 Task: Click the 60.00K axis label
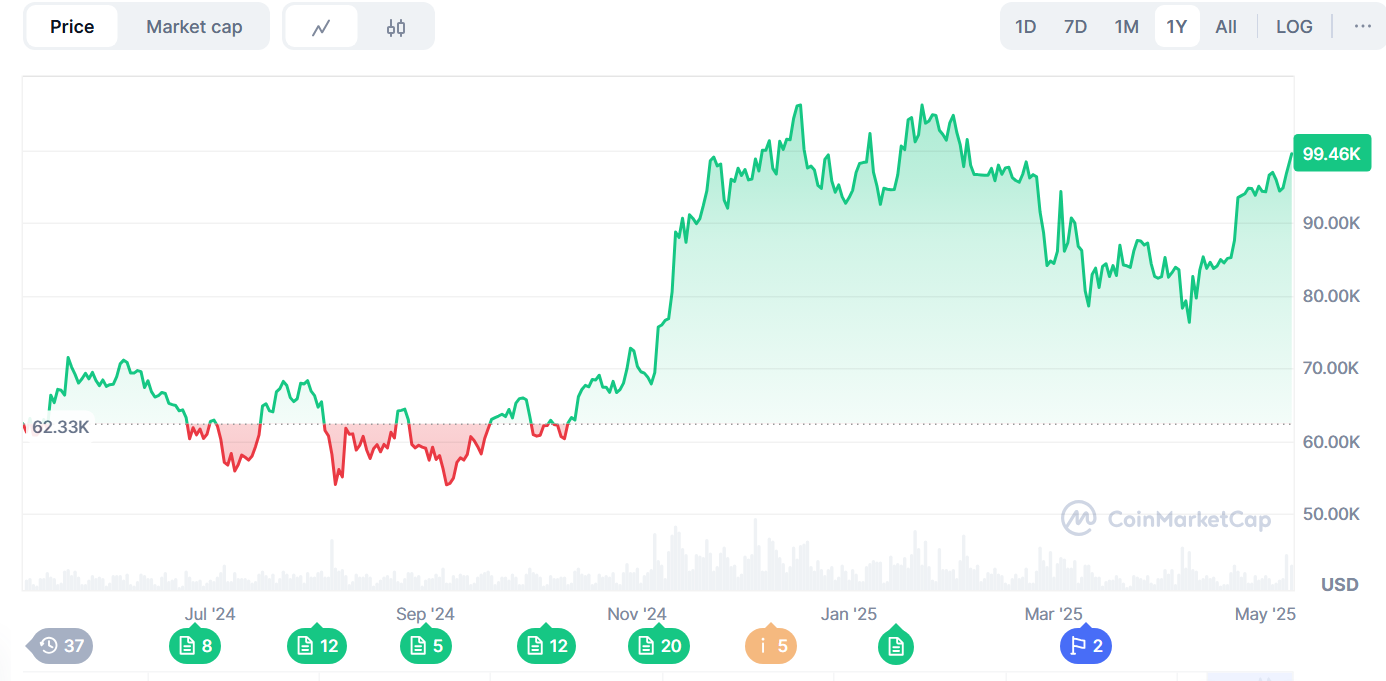click(1331, 441)
